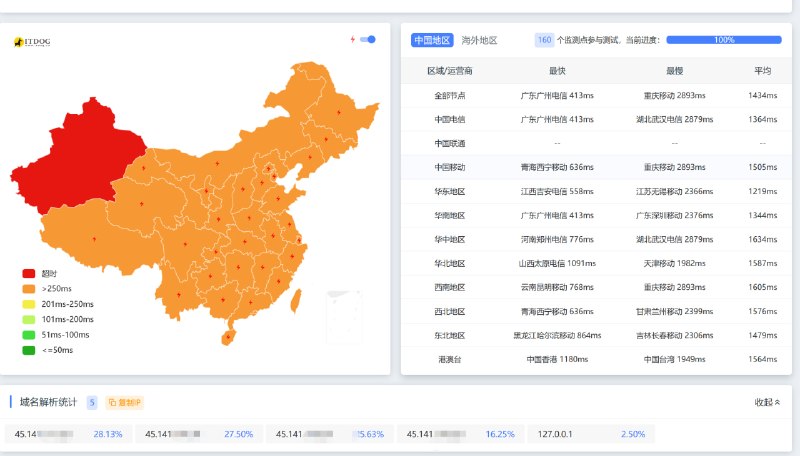
Task: Click 广东广州电信 413ms in 全部节点 row
Action: (557, 95)
